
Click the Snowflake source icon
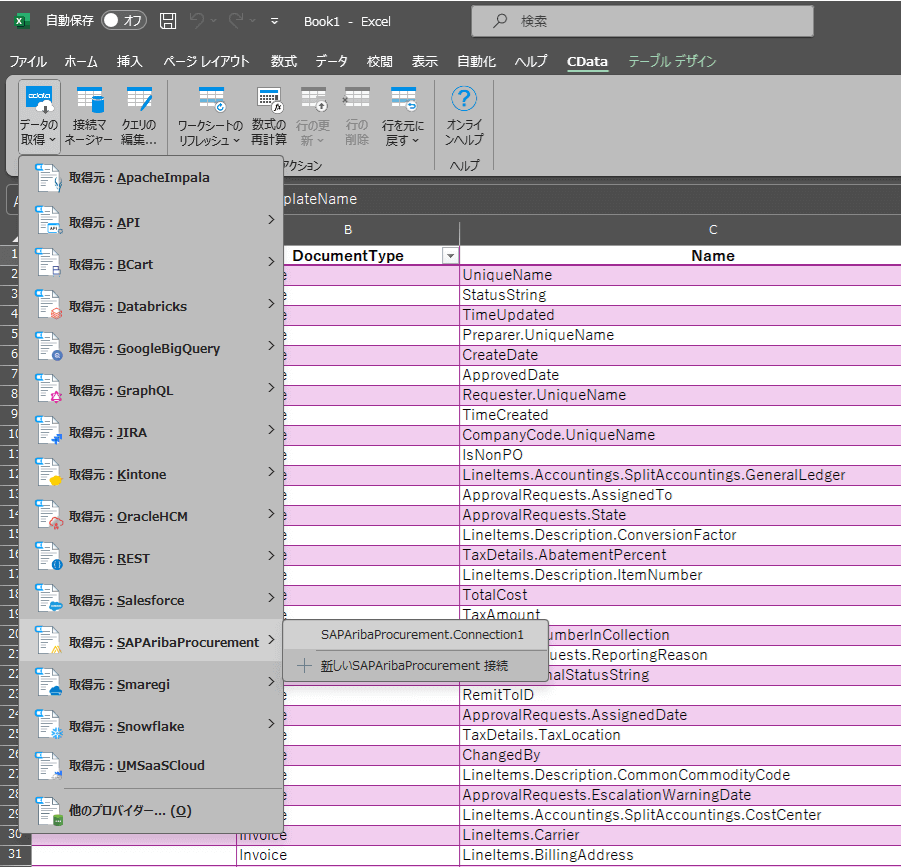point(48,725)
